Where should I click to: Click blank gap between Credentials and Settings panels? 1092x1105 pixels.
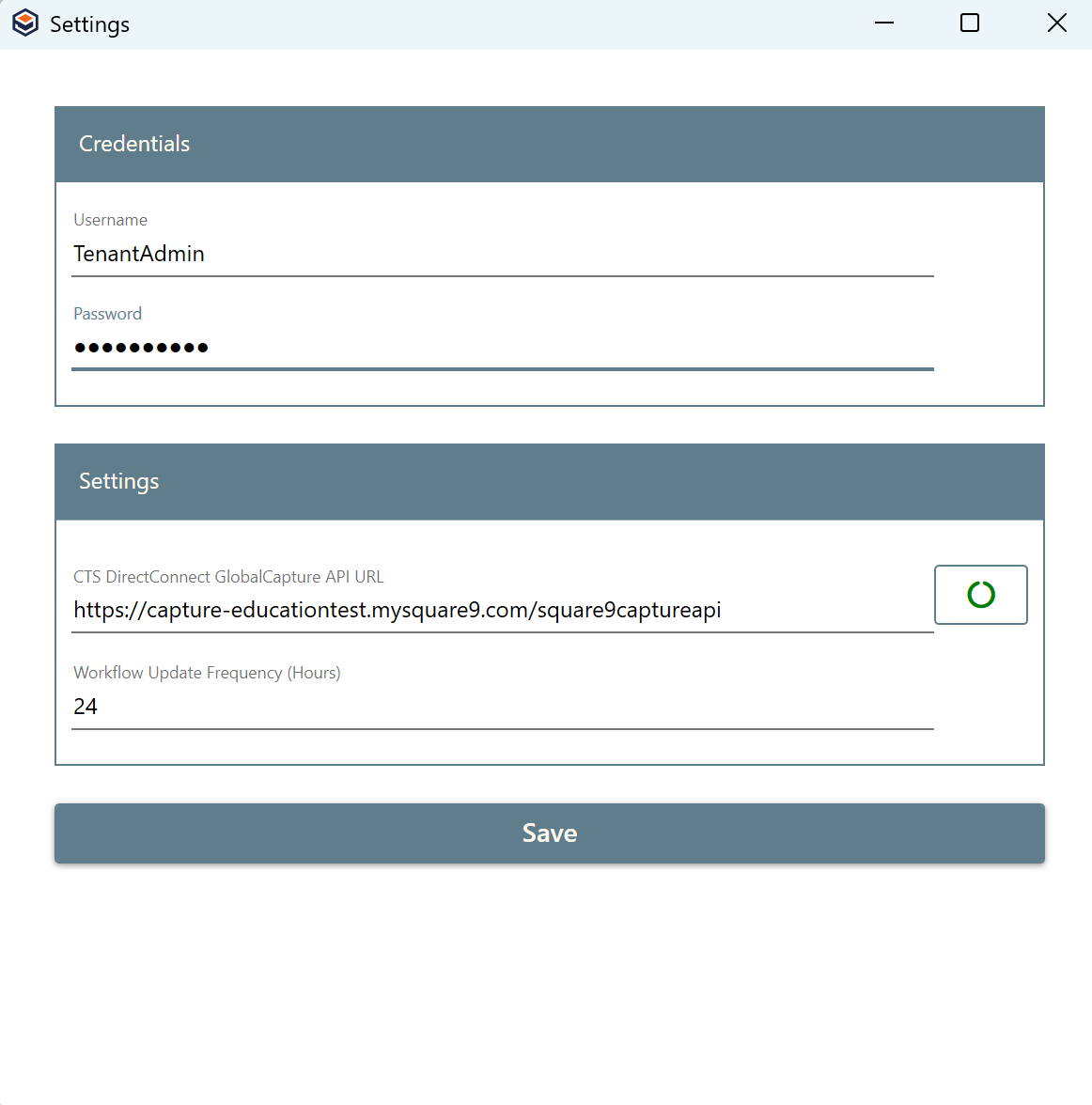coord(549,425)
